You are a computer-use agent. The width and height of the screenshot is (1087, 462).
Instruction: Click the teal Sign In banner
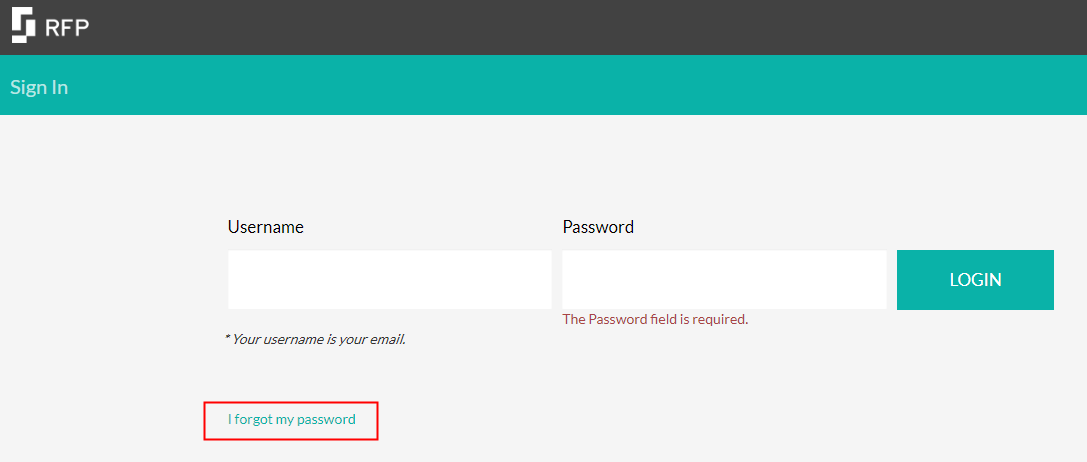pyautogui.click(x=544, y=85)
